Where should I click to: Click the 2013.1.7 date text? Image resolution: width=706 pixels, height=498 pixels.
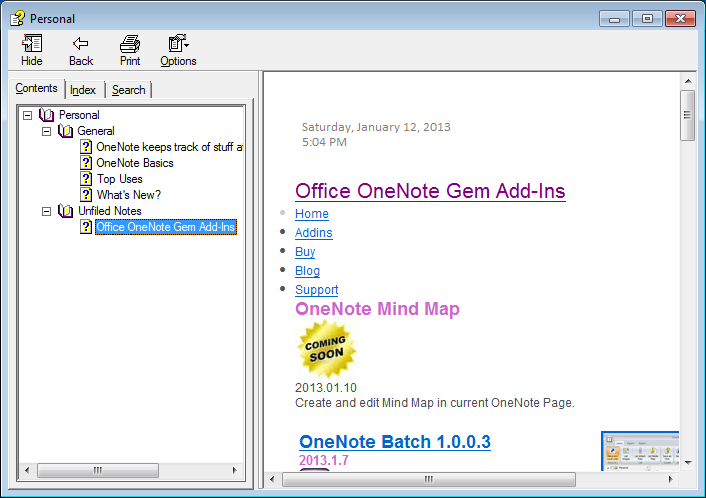pos(324,460)
